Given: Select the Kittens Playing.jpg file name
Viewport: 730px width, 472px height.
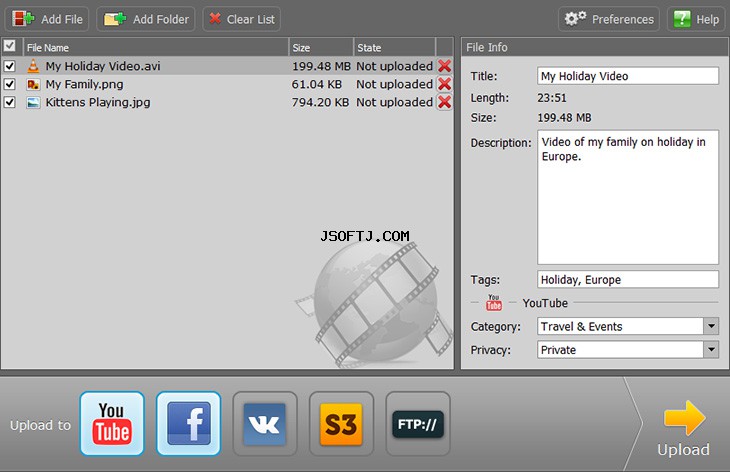Looking at the screenshot, I should [x=98, y=102].
